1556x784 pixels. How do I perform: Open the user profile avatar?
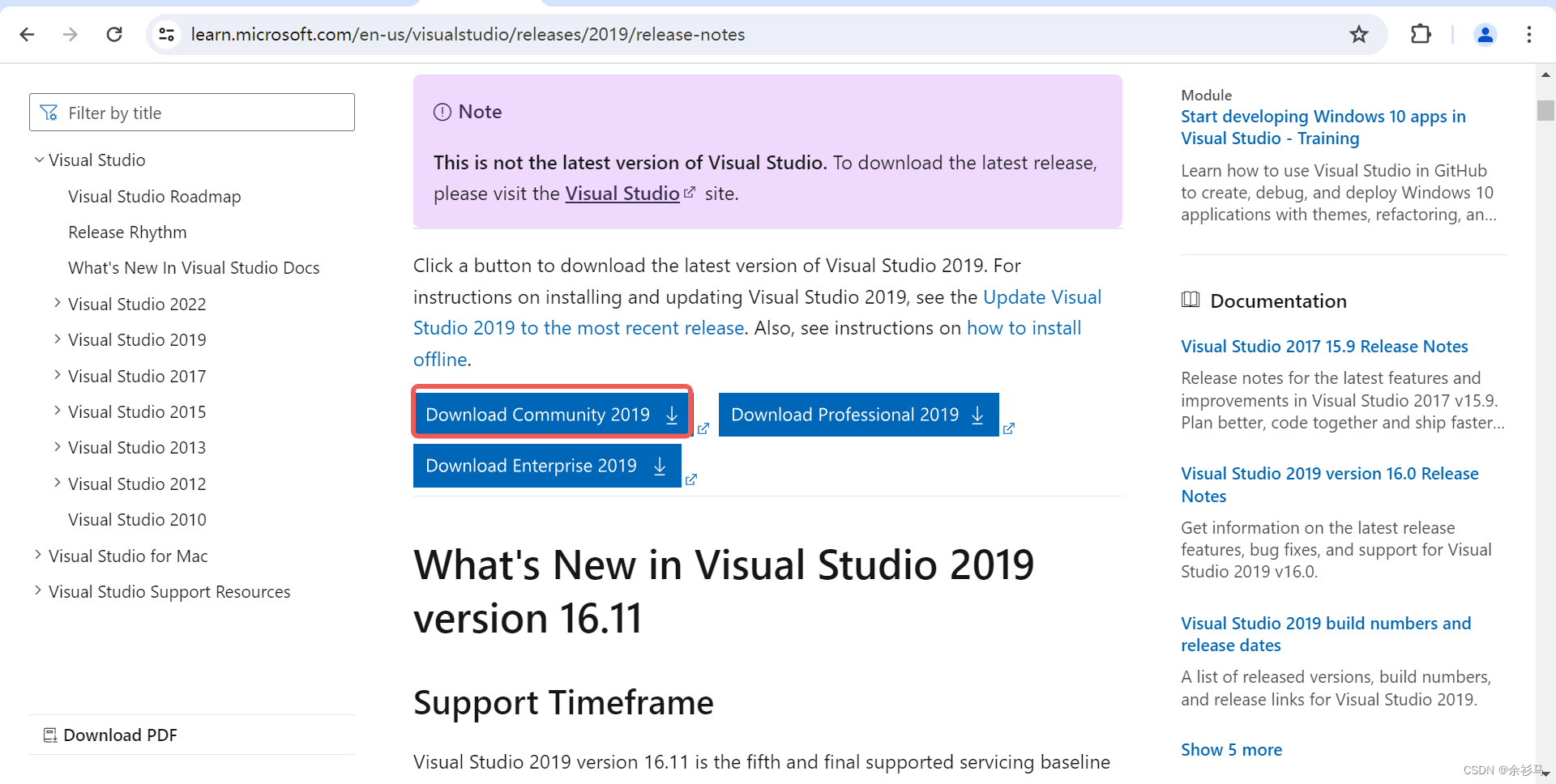(1485, 34)
